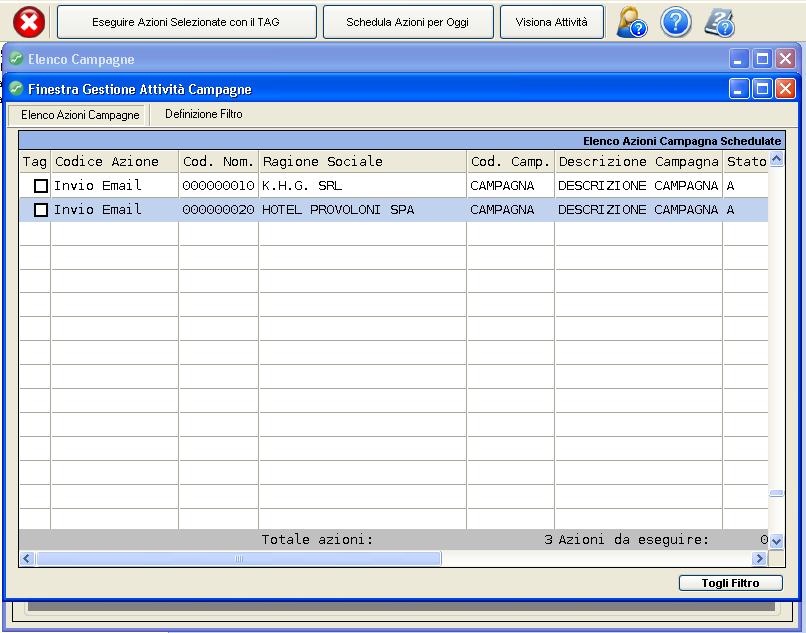Tick the Tag checkbox for K.H.G. SRL row
This screenshot has height=633, width=806.
pyautogui.click(x=41, y=186)
